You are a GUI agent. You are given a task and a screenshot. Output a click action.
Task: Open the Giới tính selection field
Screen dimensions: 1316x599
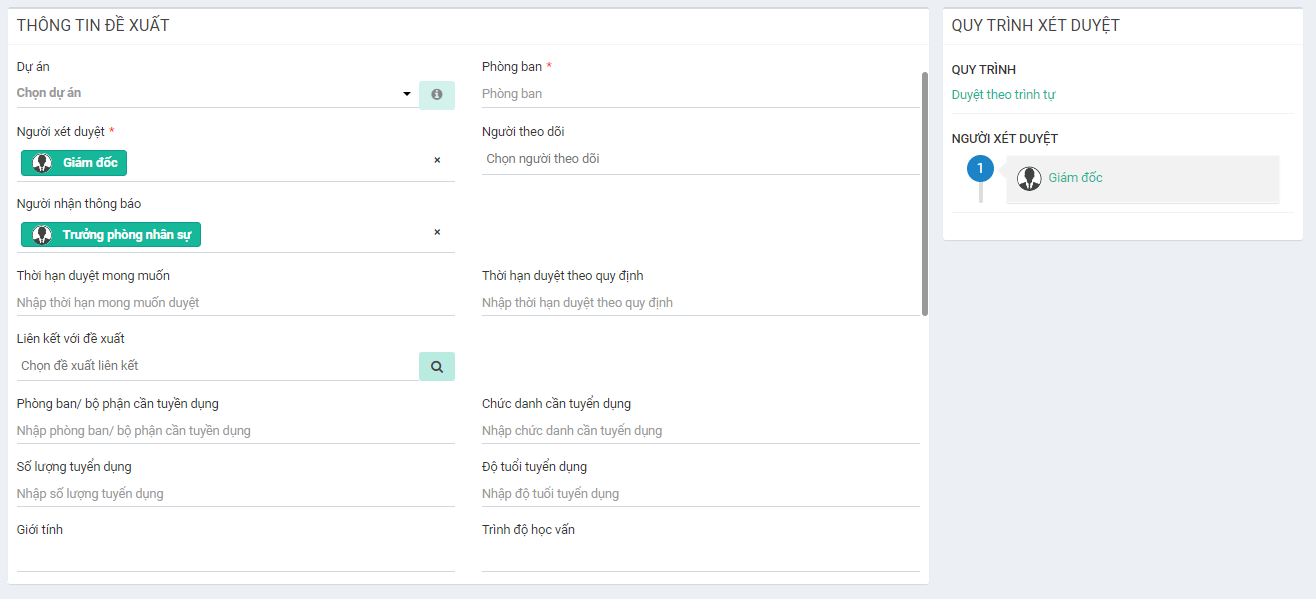point(236,557)
